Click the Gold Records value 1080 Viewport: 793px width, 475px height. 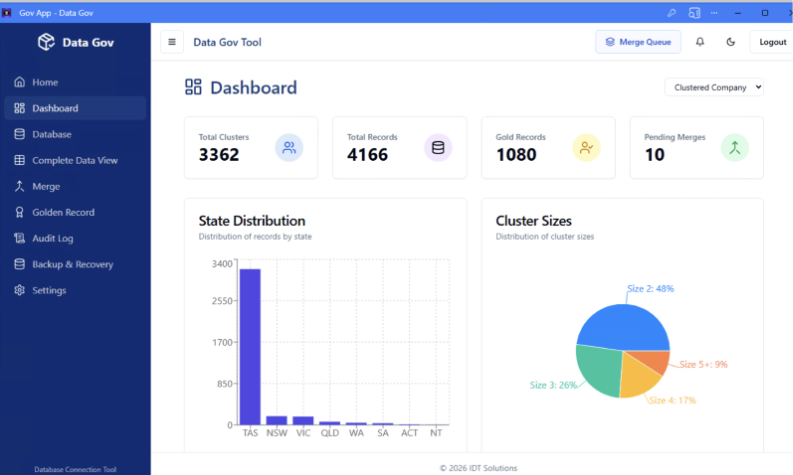click(x=516, y=154)
